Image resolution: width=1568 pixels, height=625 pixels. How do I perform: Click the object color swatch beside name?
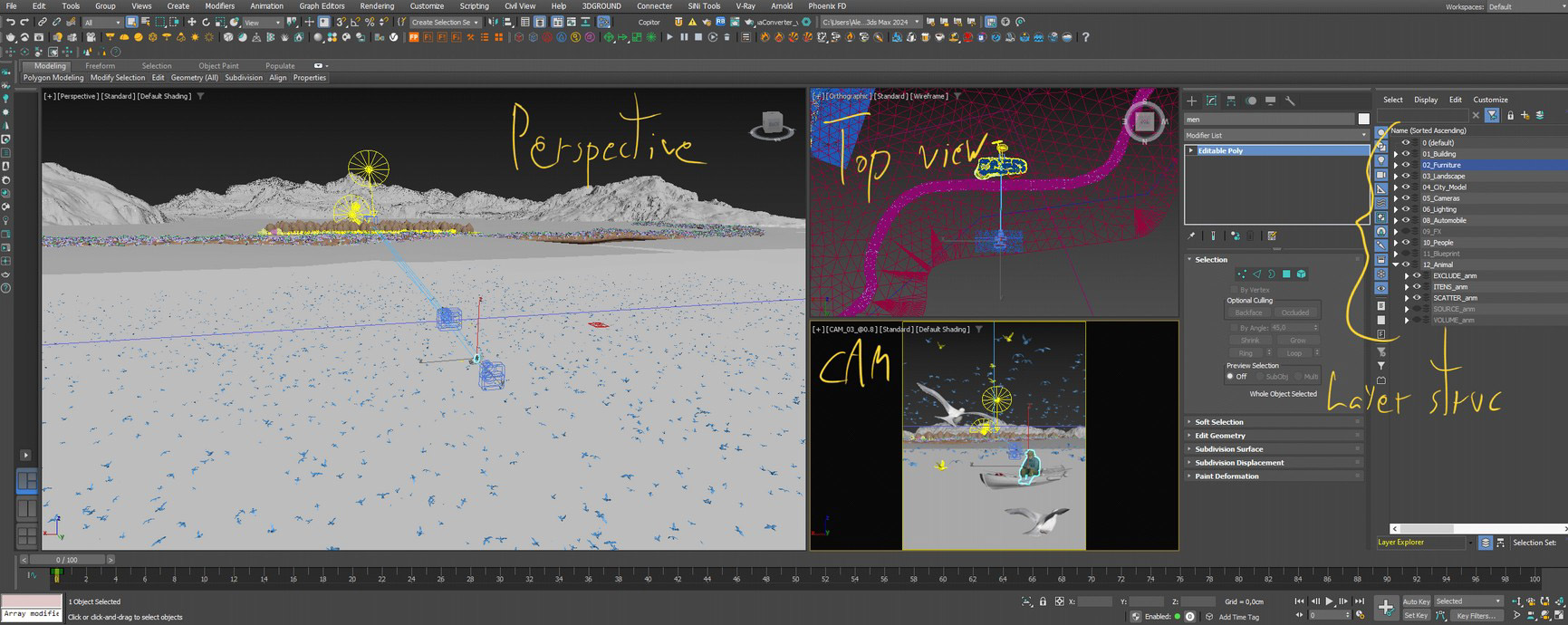coord(1363,119)
